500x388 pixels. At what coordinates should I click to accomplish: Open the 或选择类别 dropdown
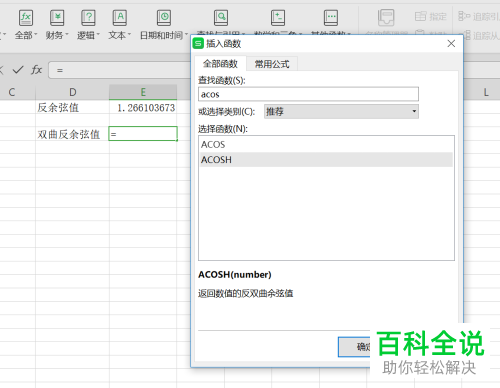(x=341, y=112)
